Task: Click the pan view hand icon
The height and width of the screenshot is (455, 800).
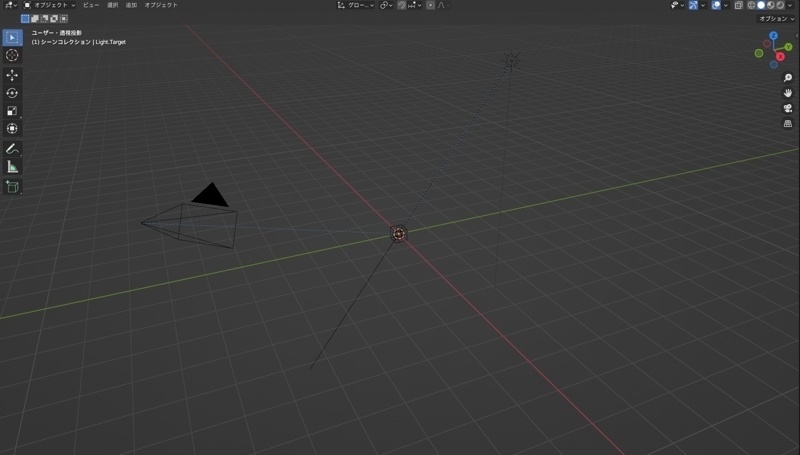Action: [x=788, y=93]
